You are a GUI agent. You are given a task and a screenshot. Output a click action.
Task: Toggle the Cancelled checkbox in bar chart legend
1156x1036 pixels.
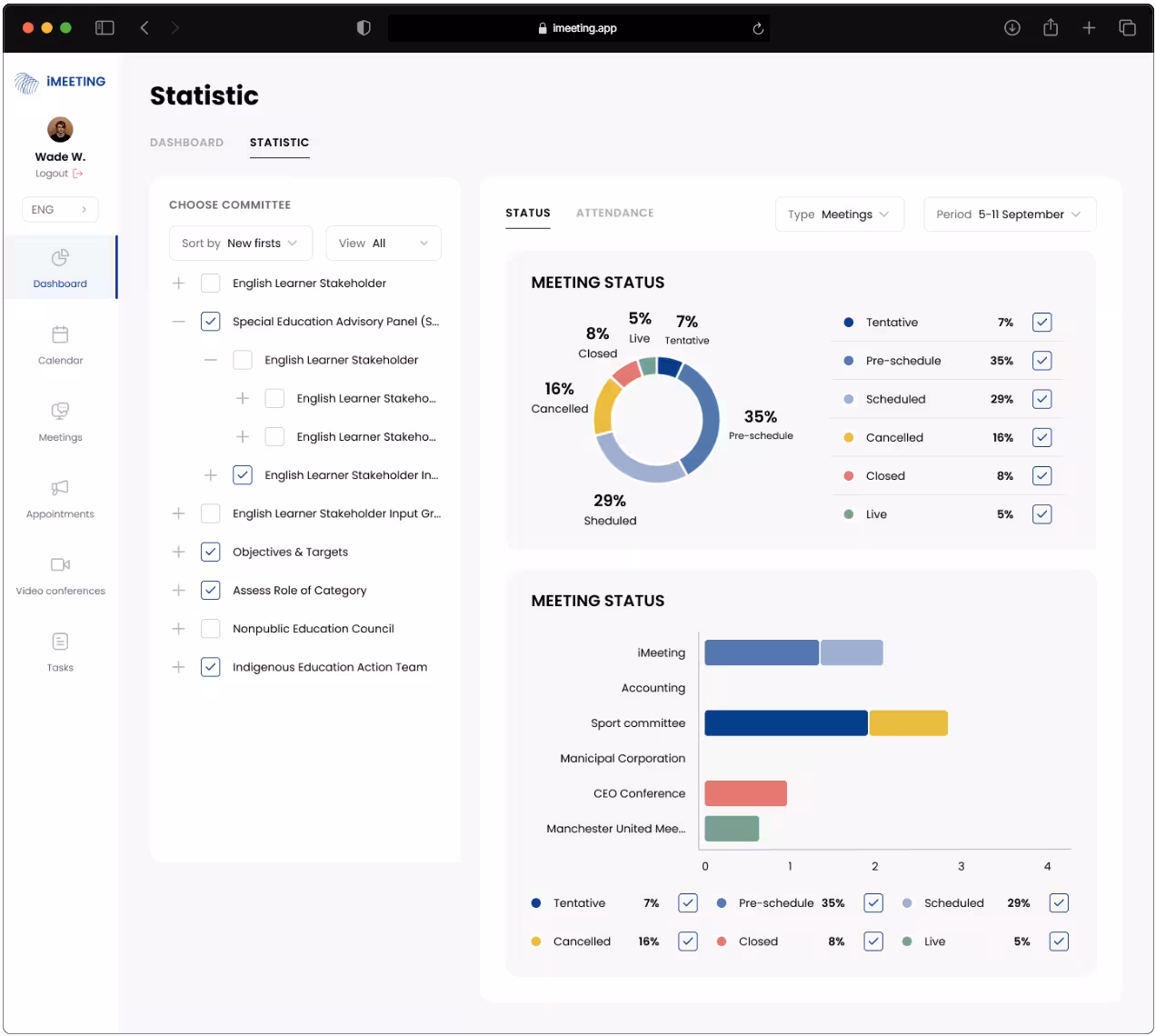pos(688,941)
